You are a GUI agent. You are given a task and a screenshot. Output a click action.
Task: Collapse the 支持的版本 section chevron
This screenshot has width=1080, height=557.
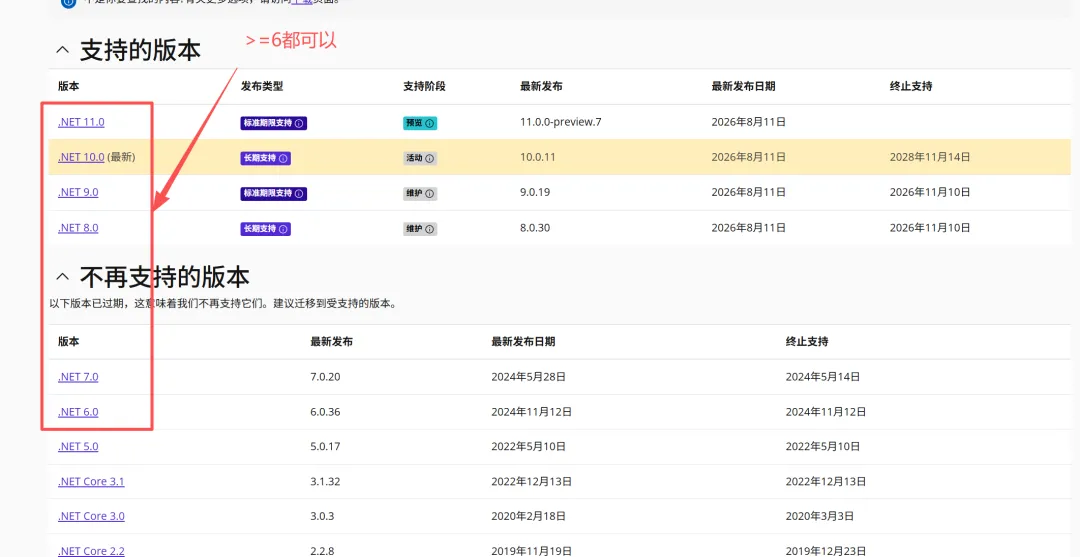[62, 50]
